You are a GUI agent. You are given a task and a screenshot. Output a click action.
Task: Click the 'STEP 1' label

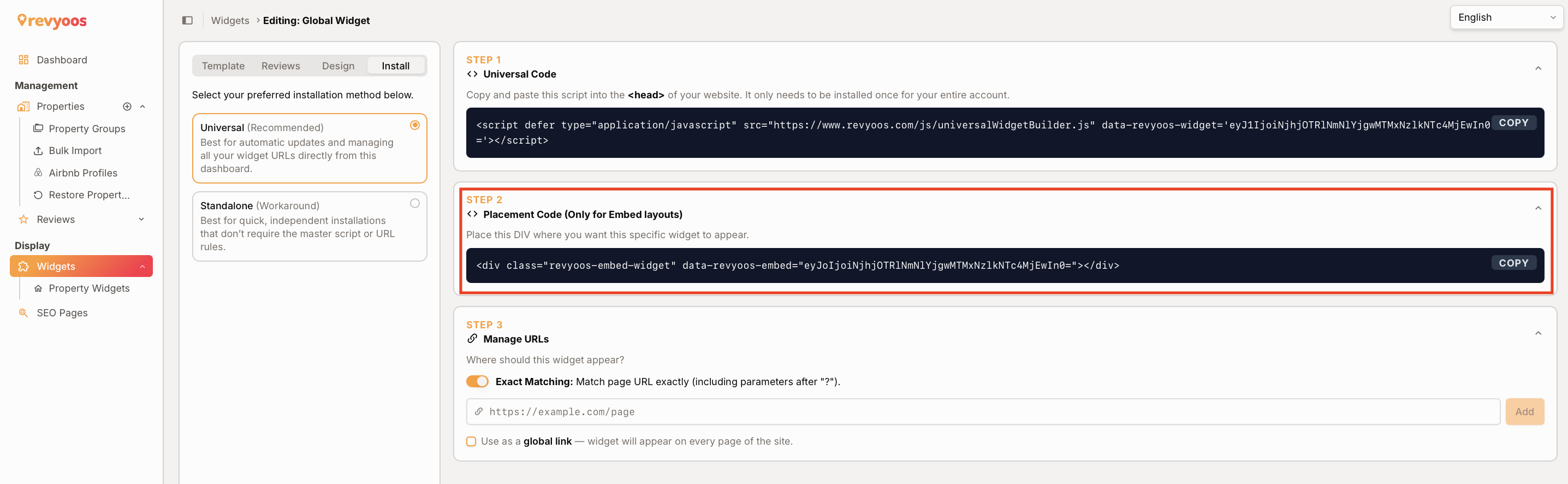click(483, 60)
